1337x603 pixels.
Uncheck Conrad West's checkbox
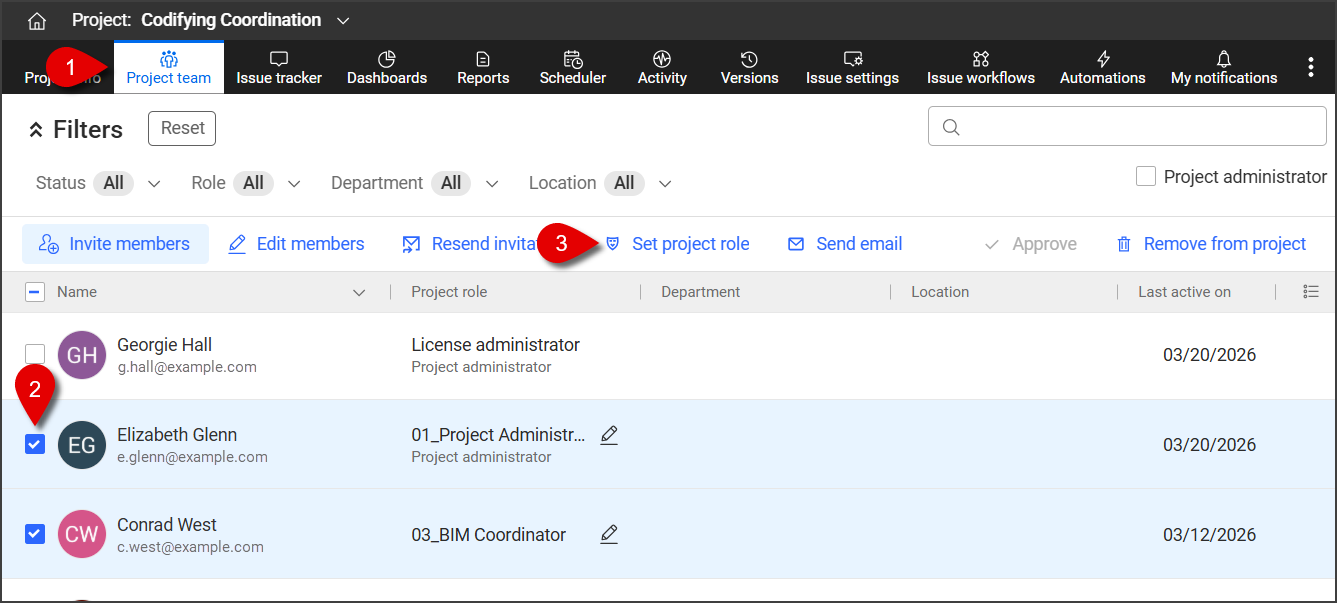tap(35, 534)
